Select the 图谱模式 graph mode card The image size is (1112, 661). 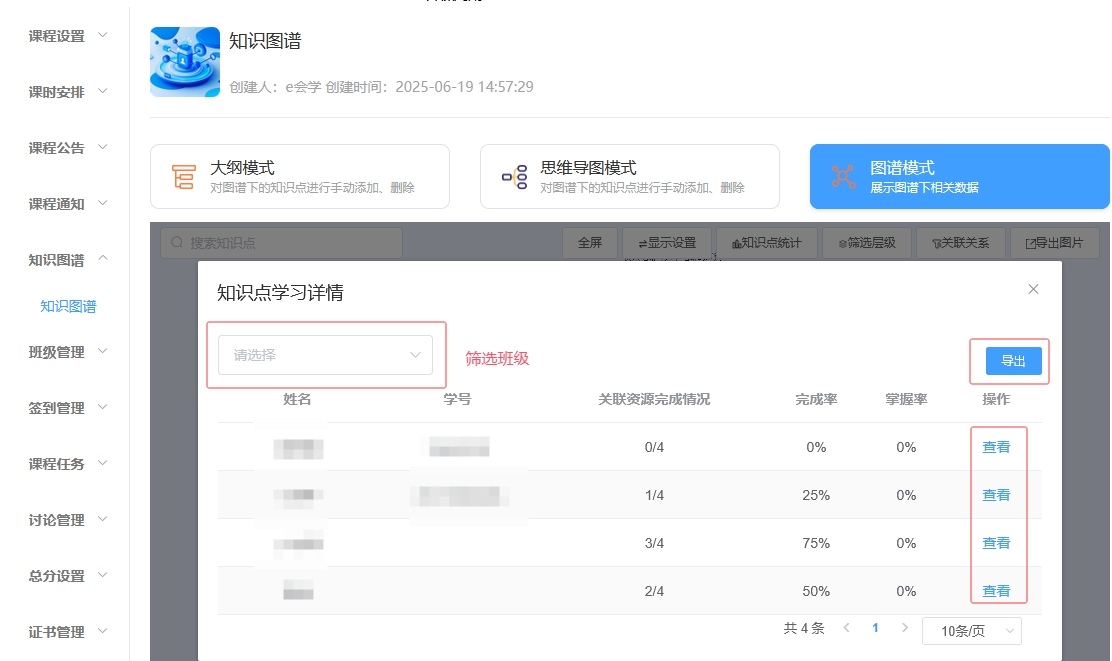click(959, 177)
